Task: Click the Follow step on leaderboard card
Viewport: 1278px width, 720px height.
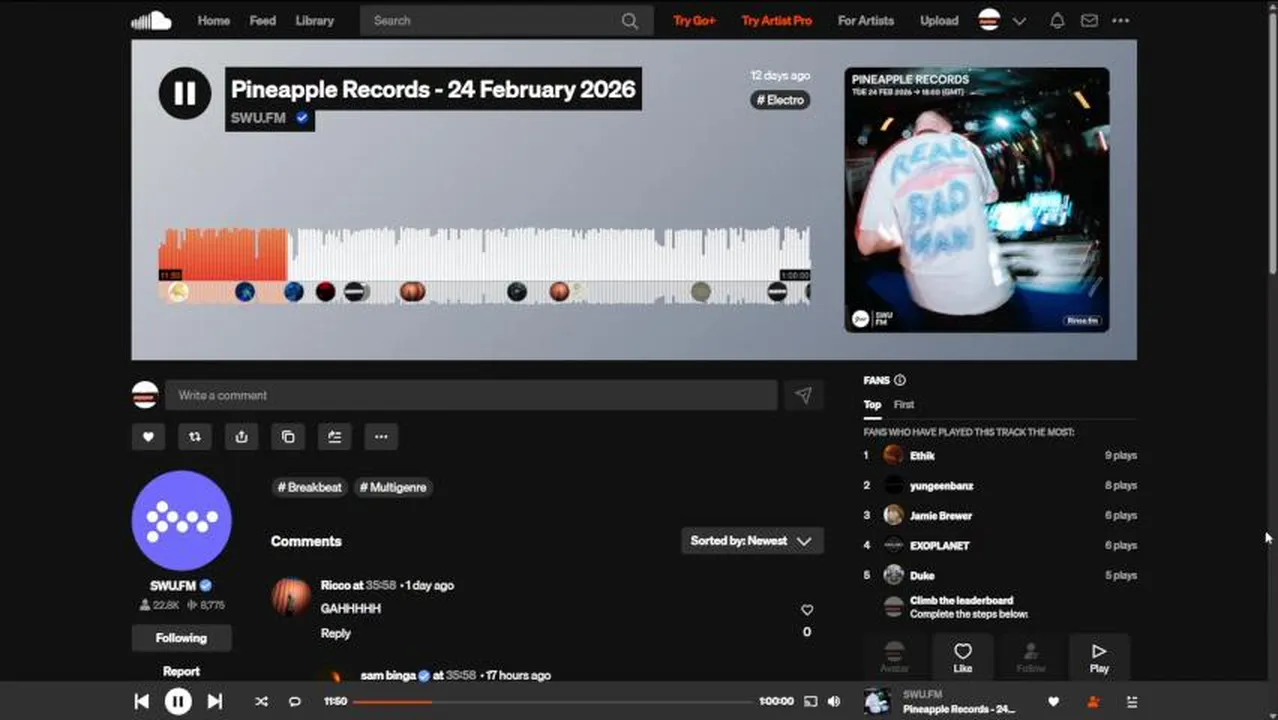Action: [x=1031, y=658]
